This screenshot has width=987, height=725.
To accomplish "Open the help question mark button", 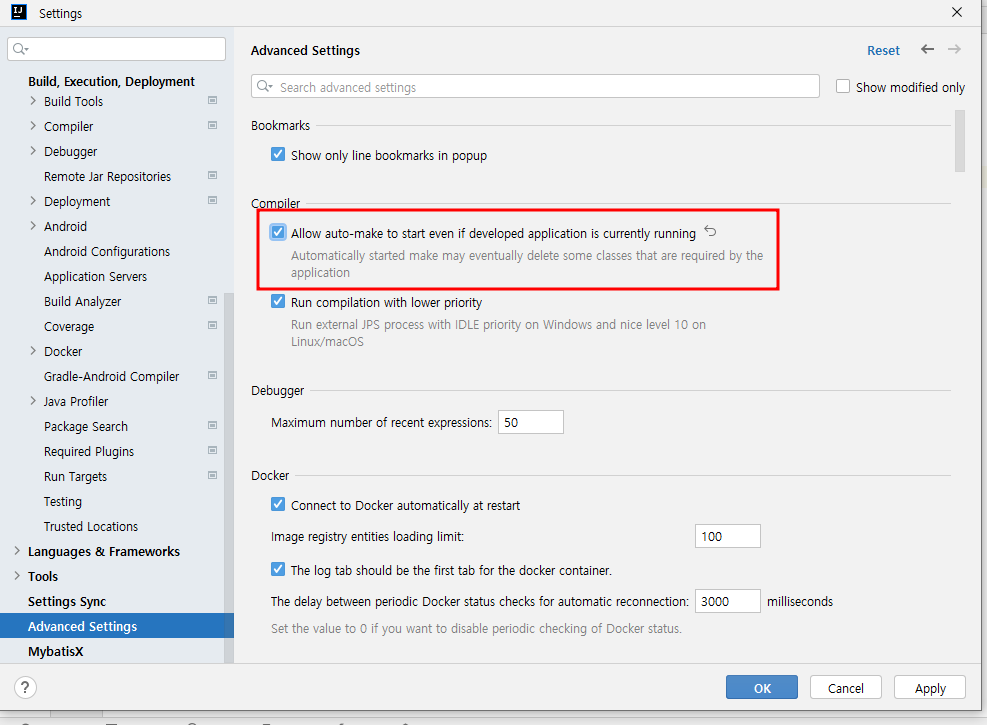I will [25, 687].
